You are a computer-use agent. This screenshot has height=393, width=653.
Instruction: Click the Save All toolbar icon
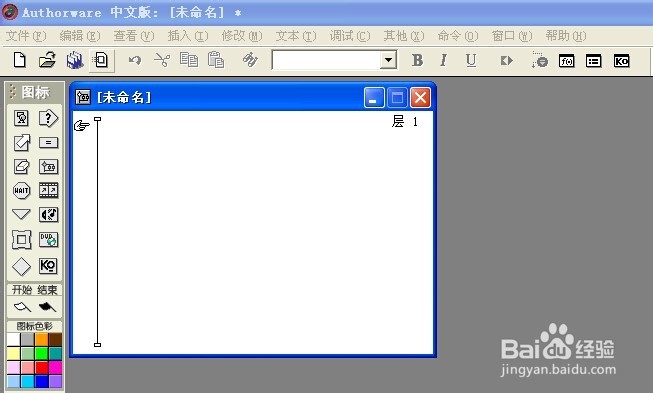[75, 60]
